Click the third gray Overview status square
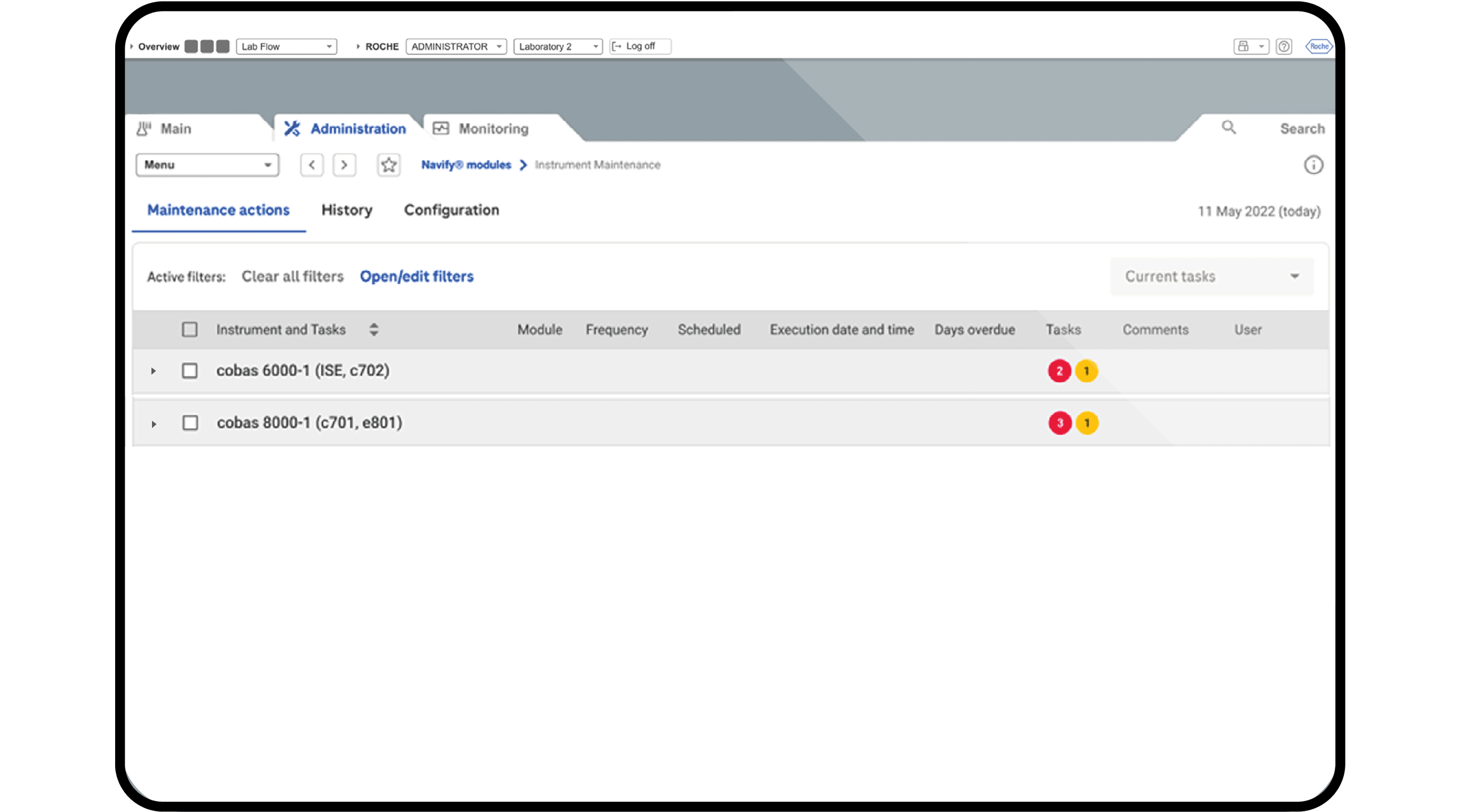1460x812 pixels. pos(223,46)
